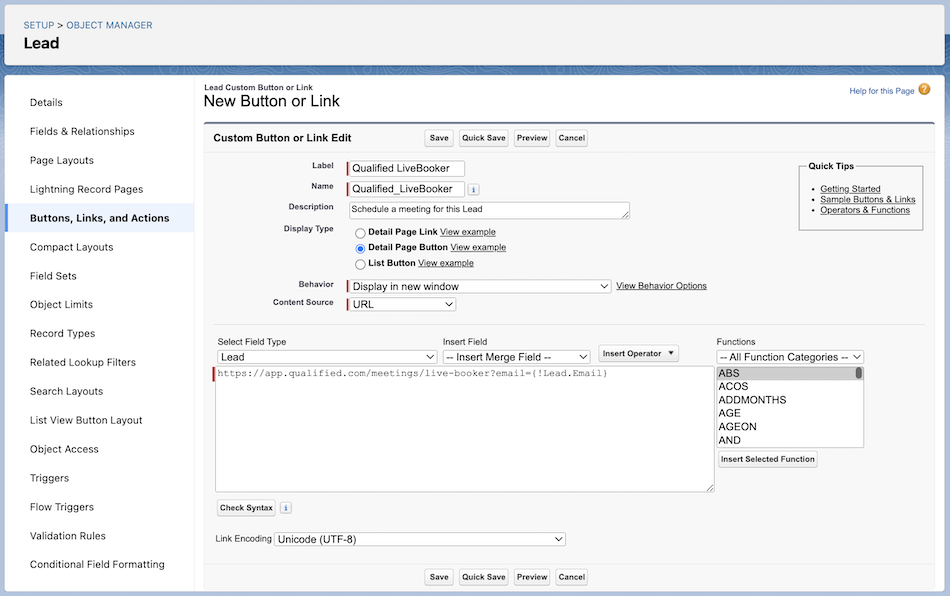950x596 pixels.
Task: Open Operators & Functions quick tip
Action: coord(865,210)
